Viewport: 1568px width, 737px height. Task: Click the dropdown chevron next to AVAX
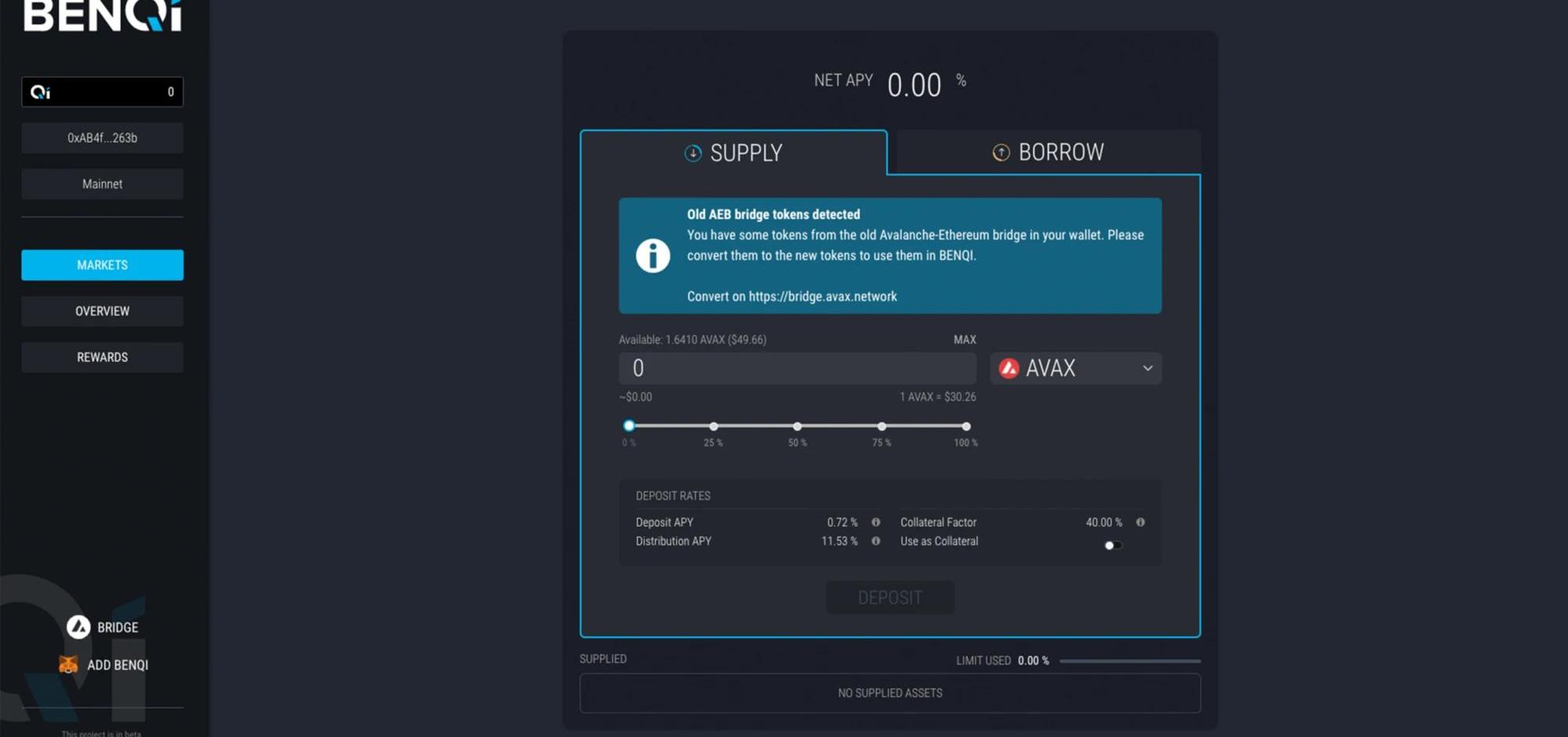click(1148, 368)
